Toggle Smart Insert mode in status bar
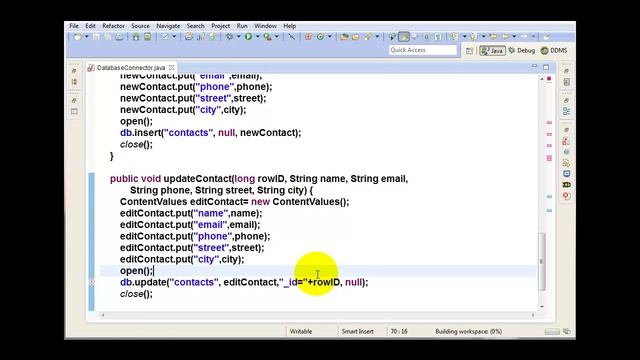 [x=358, y=331]
